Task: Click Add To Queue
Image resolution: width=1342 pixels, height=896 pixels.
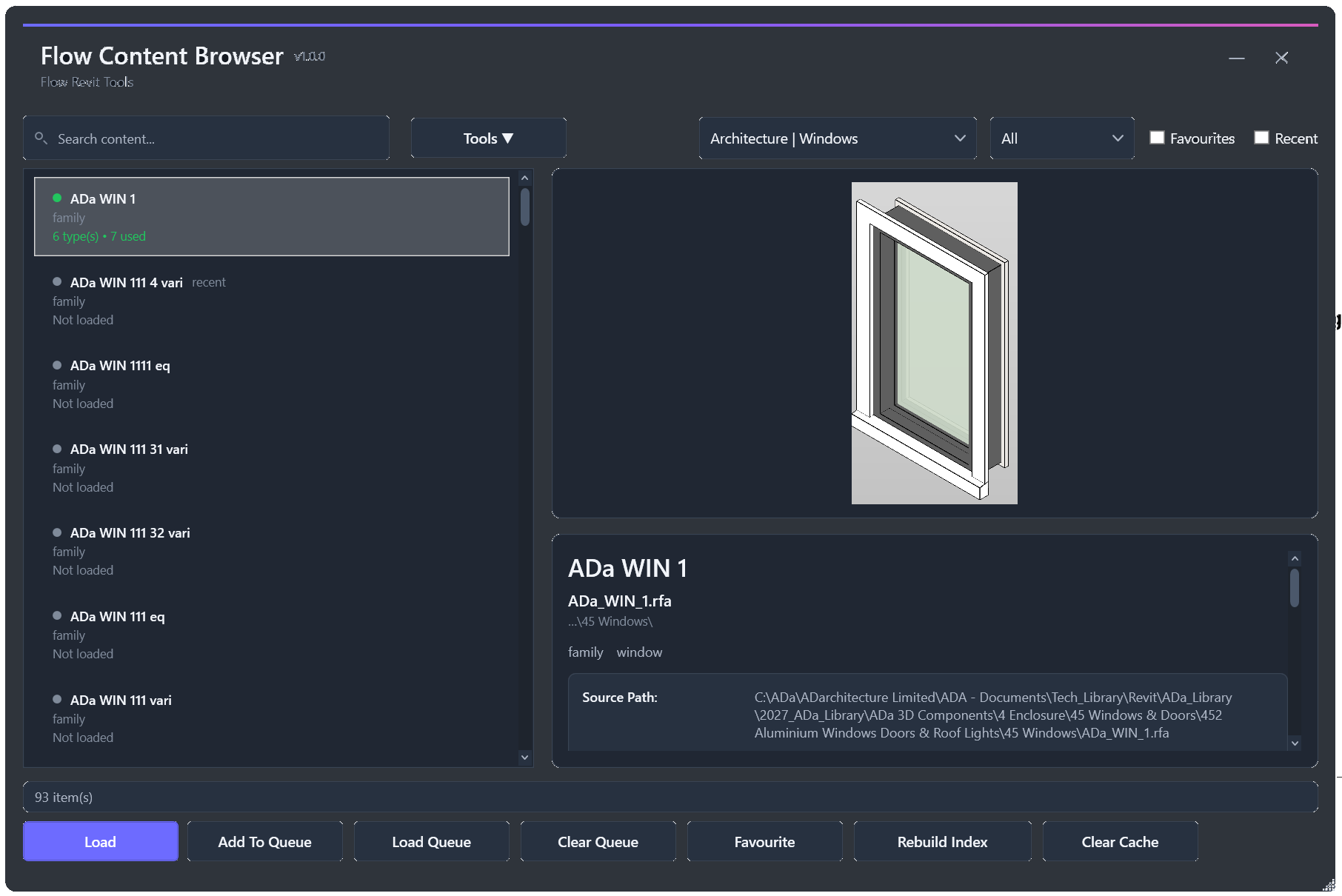Action: point(265,841)
